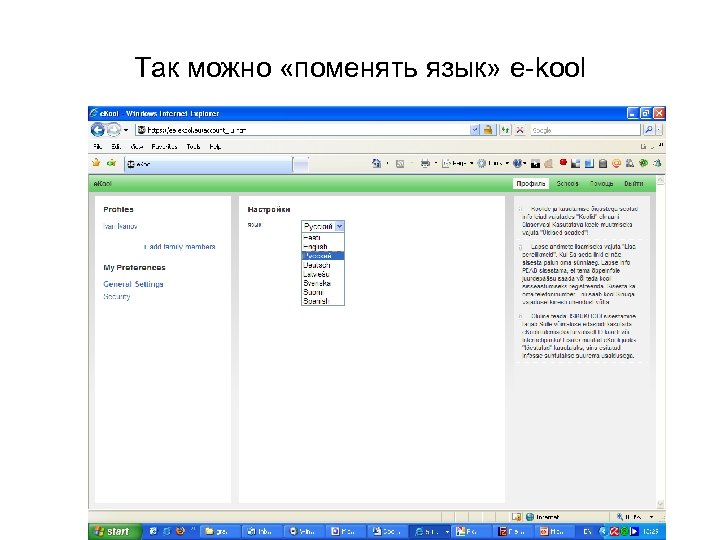Open General Settings link
The image size is (720, 540).
click(133, 284)
